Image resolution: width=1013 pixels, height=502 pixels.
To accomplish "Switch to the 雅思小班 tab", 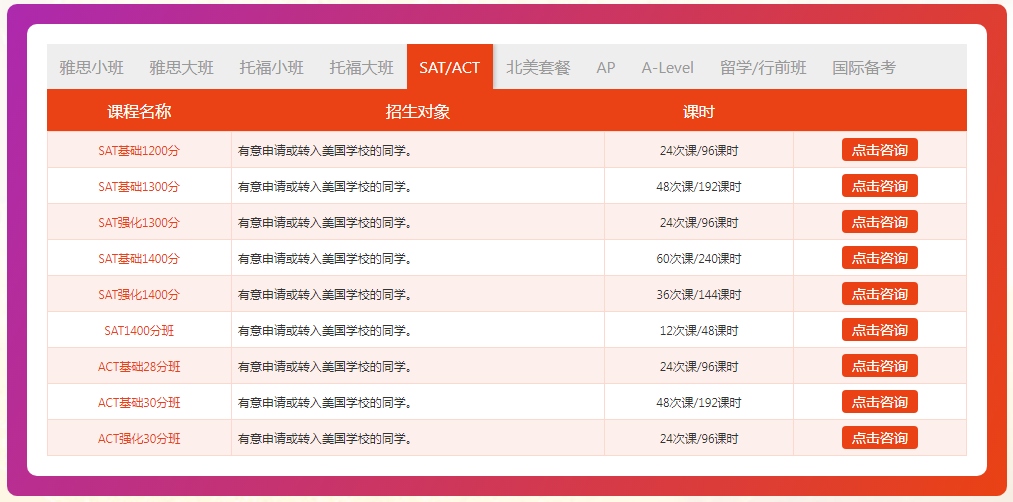I will point(91,68).
